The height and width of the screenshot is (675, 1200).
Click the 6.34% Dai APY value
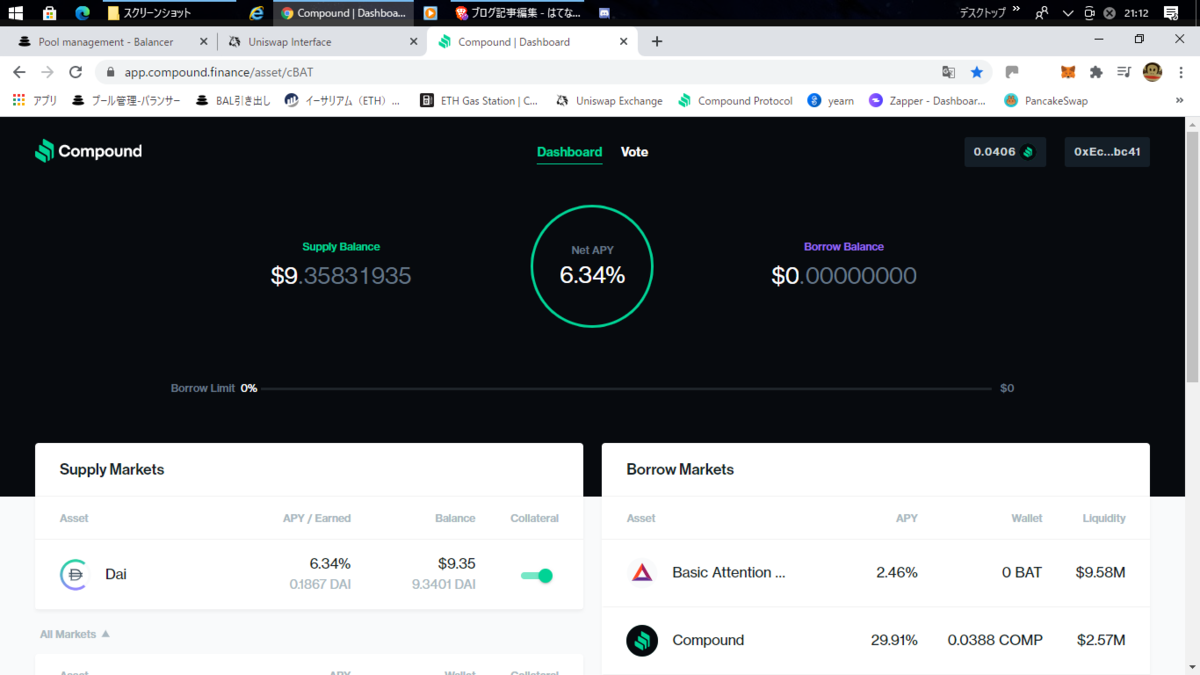(330, 564)
